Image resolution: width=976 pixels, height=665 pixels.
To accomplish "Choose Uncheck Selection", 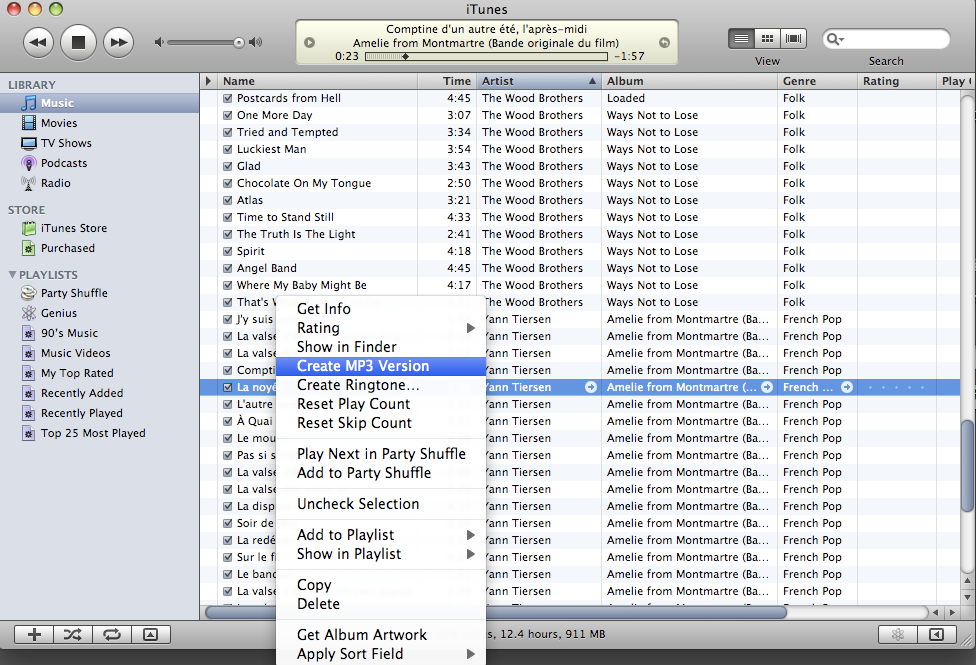I will 380,504.
